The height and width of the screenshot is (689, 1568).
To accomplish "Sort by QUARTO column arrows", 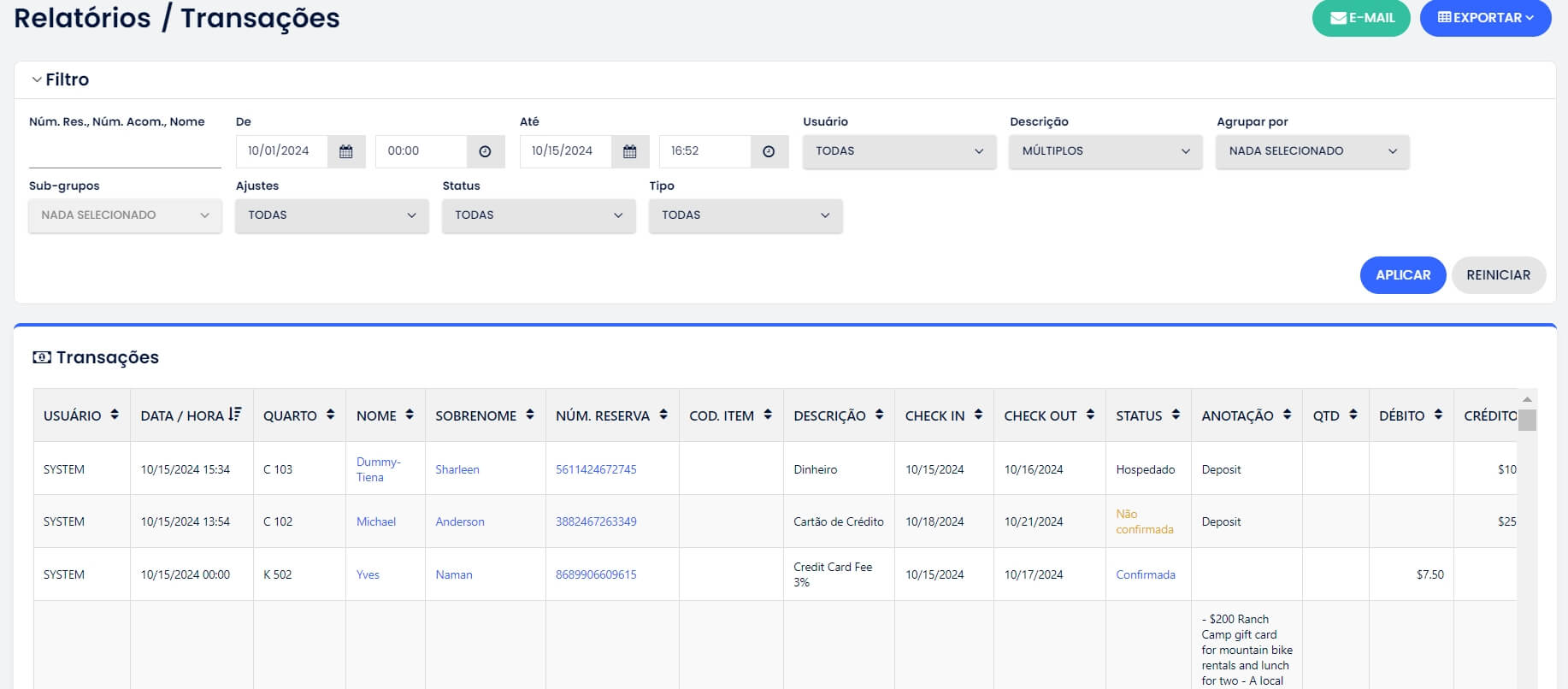I will (330, 415).
